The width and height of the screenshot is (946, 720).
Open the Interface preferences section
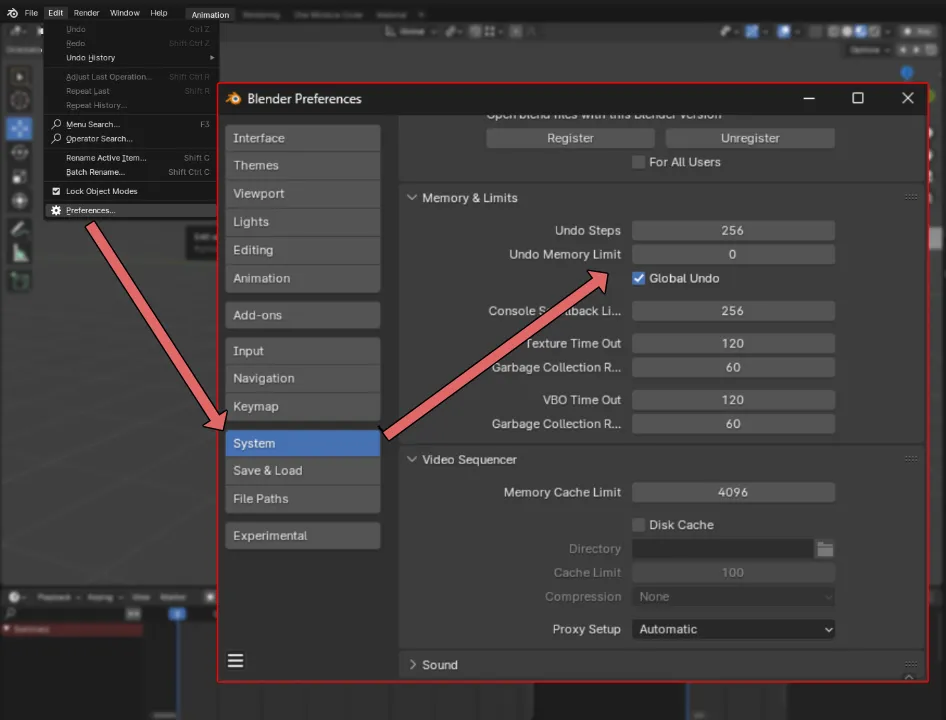(303, 138)
